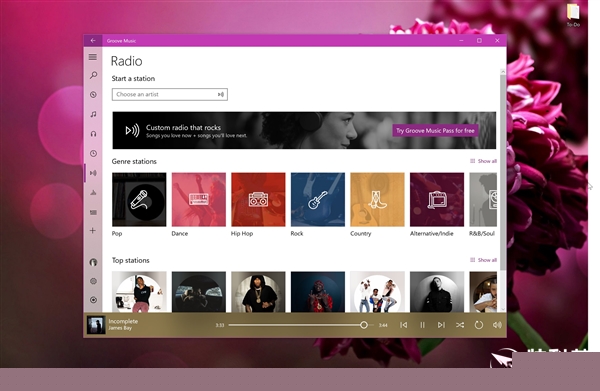The height and width of the screenshot is (391, 600).
Task: Open Recent plays clock icon in sidebar
Action: 93,153
